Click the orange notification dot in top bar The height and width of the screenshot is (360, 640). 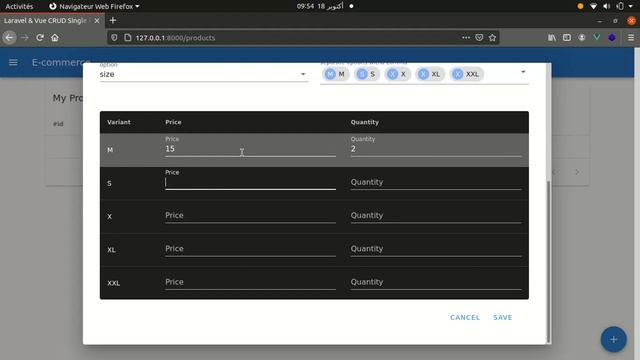(580, 6)
